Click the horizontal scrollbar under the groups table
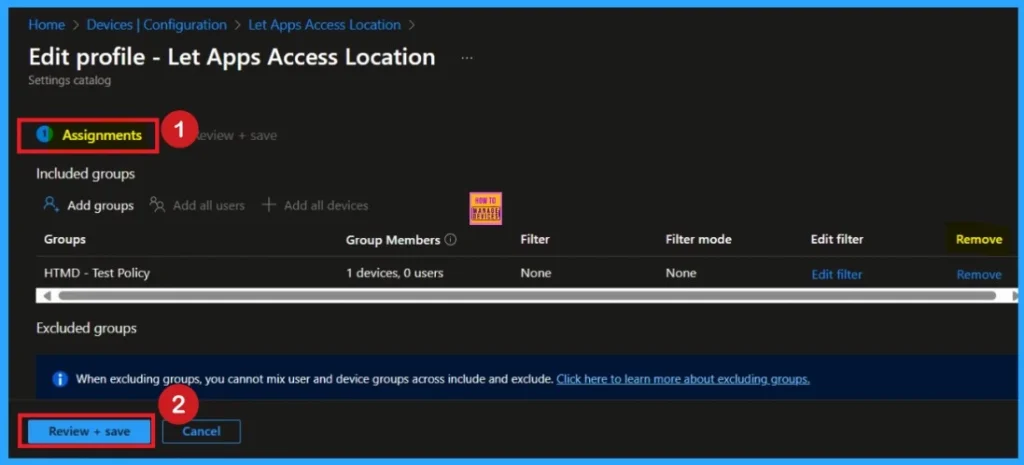Screen dimensions: 1024x465 pos(520,296)
